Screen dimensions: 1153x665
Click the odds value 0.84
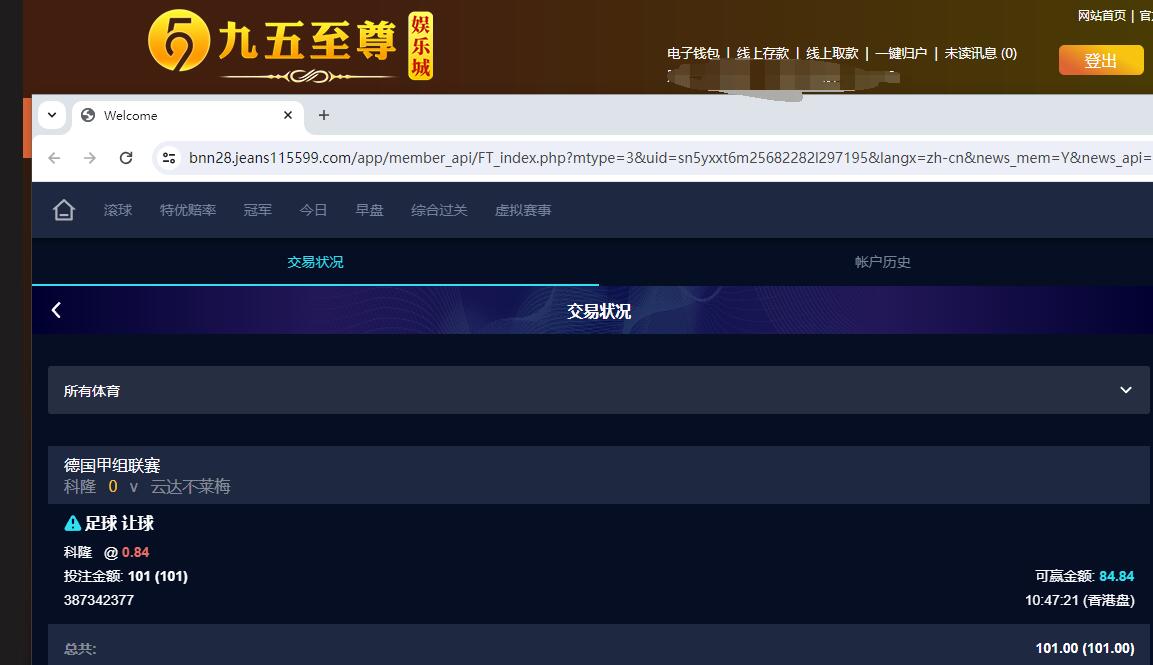135,552
